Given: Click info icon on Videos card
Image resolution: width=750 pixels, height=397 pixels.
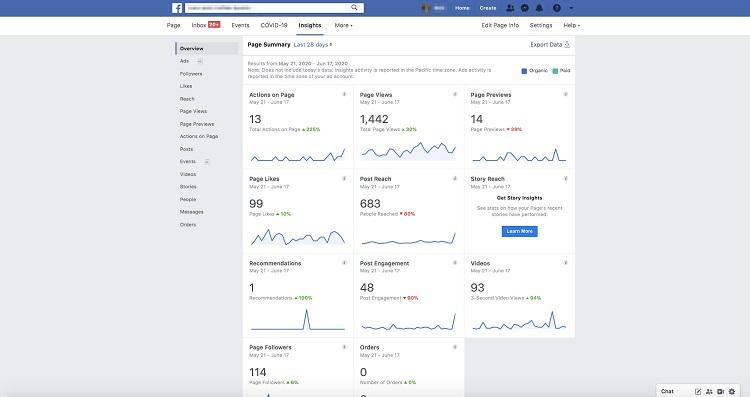Looking at the screenshot, I should (x=565, y=263).
